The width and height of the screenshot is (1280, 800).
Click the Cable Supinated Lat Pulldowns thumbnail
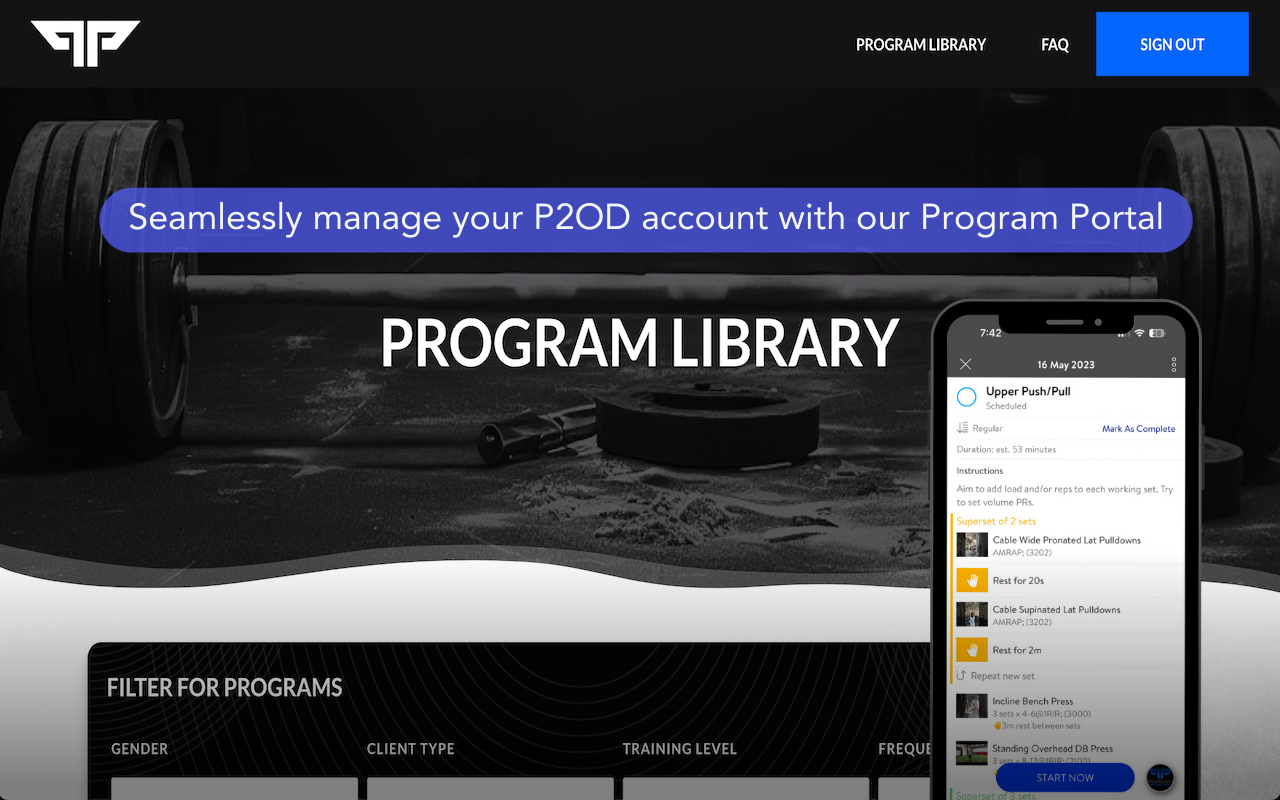click(972, 614)
